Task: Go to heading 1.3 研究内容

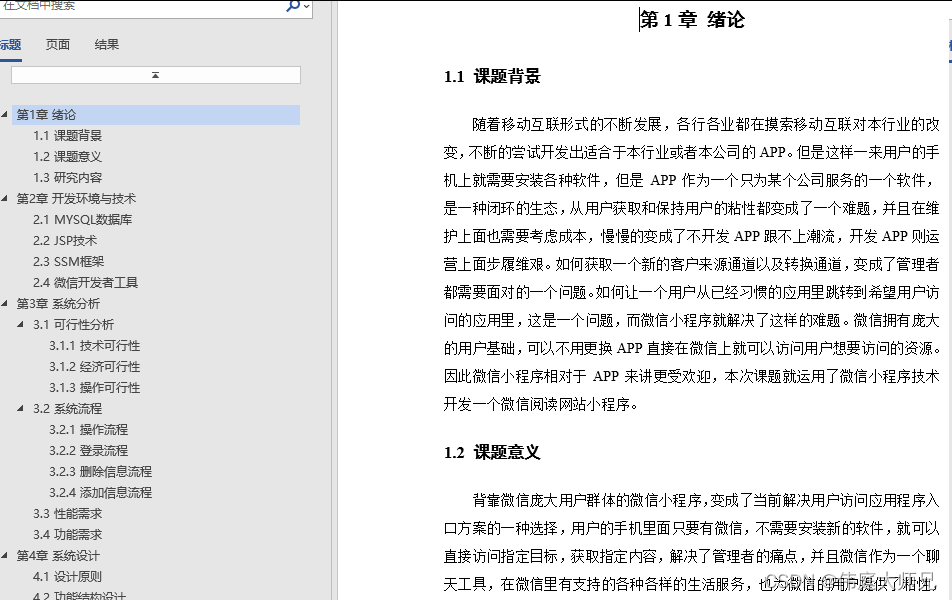Action: click(67, 177)
